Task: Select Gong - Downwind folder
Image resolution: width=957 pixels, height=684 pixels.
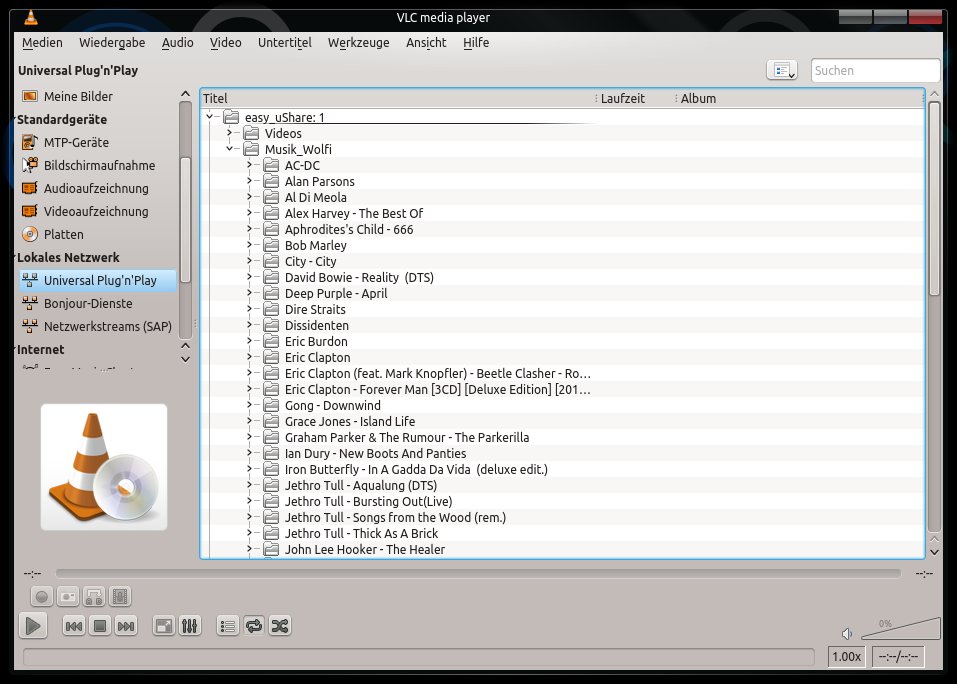Action: click(x=333, y=406)
